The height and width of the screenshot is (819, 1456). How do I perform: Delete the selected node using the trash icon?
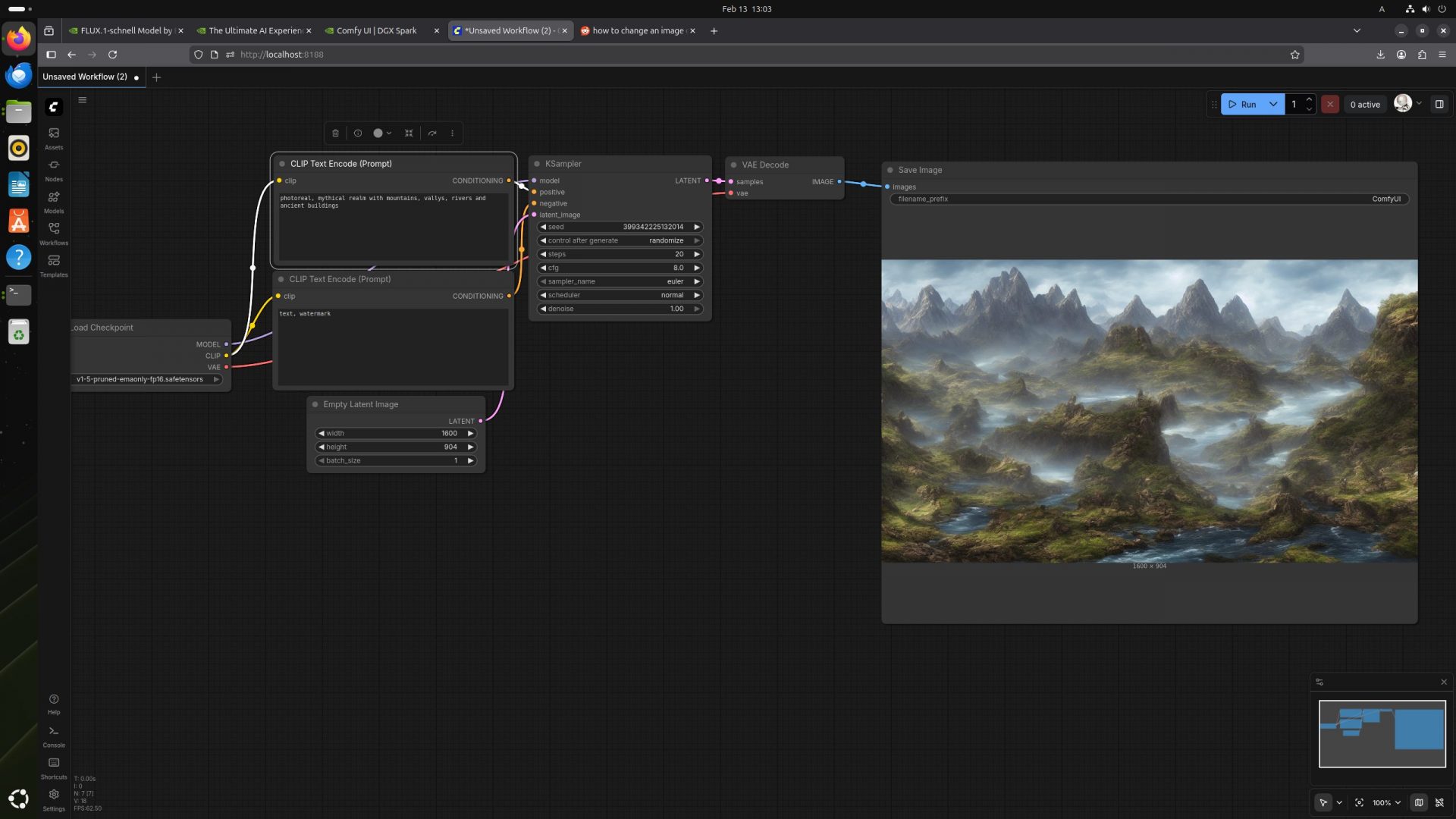click(x=335, y=133)
